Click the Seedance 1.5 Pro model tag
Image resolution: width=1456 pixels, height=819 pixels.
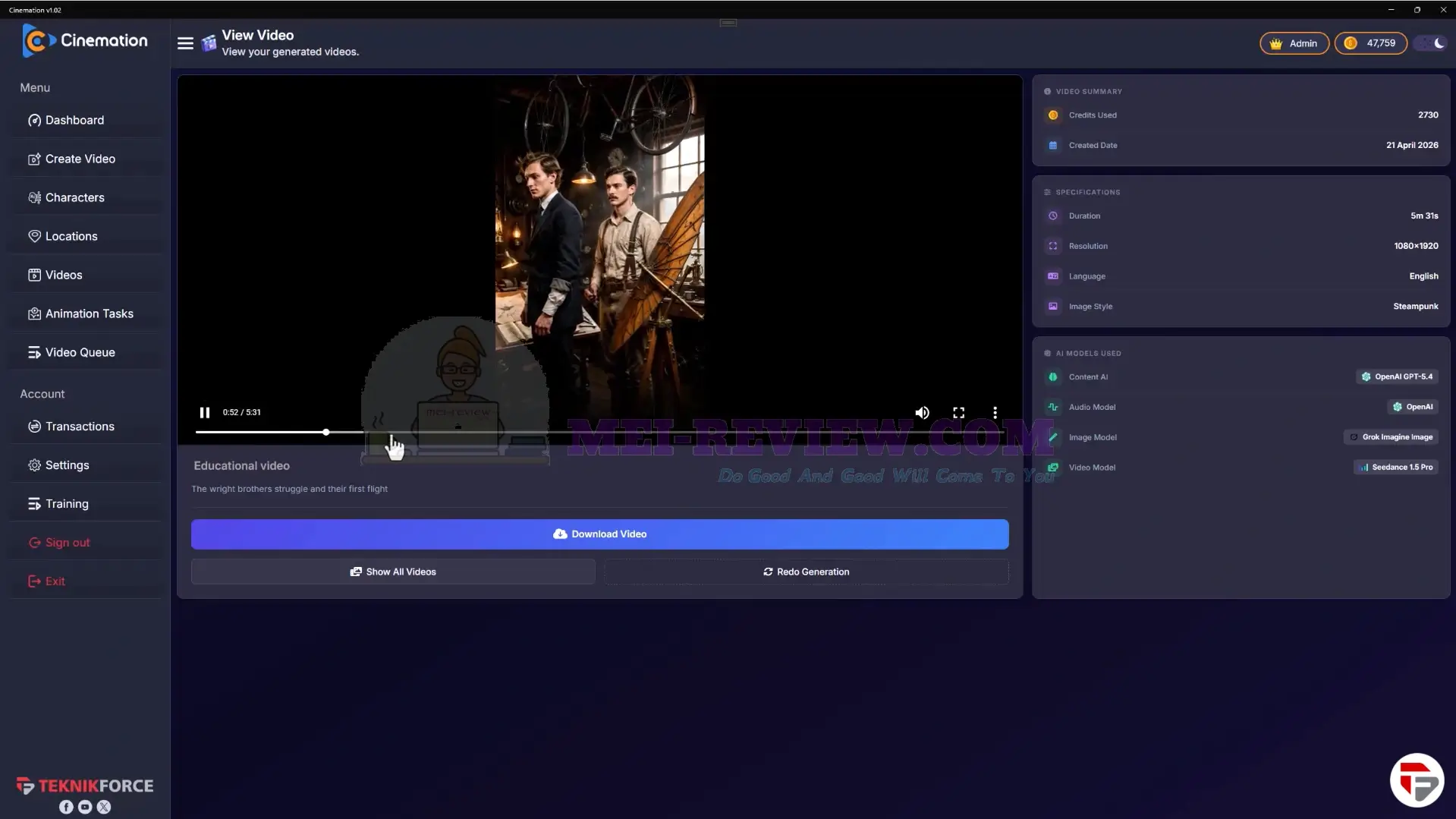pos(1395,468)
